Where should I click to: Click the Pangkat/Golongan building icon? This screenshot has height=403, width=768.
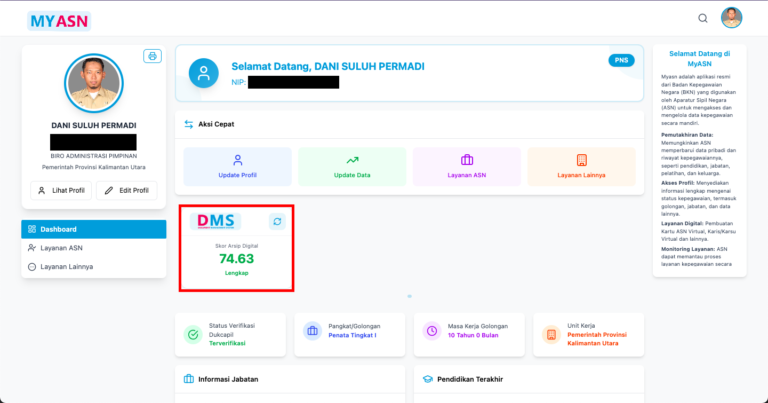point(312,331)
